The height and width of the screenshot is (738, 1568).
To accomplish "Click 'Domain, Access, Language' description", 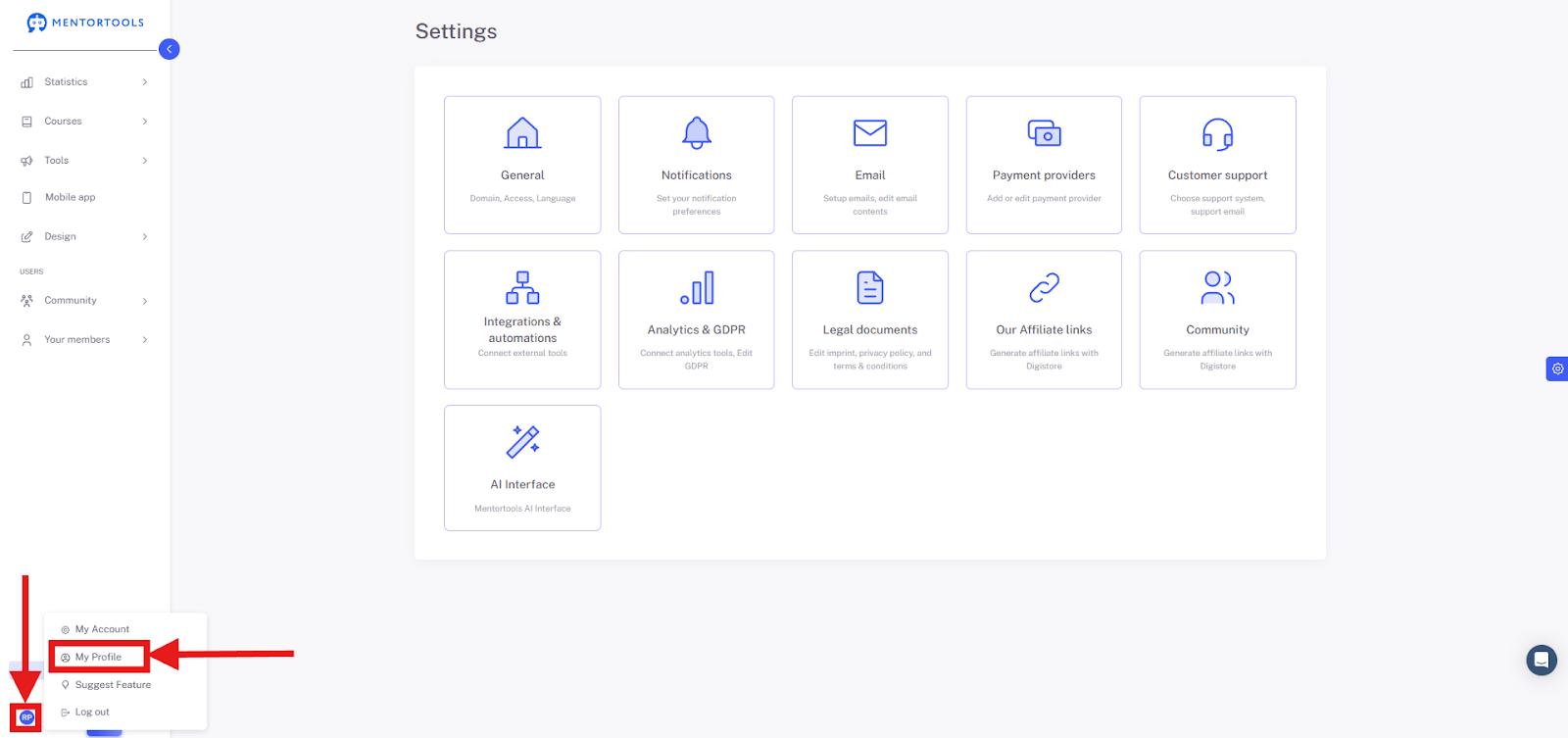I will [x=522, y=199].
